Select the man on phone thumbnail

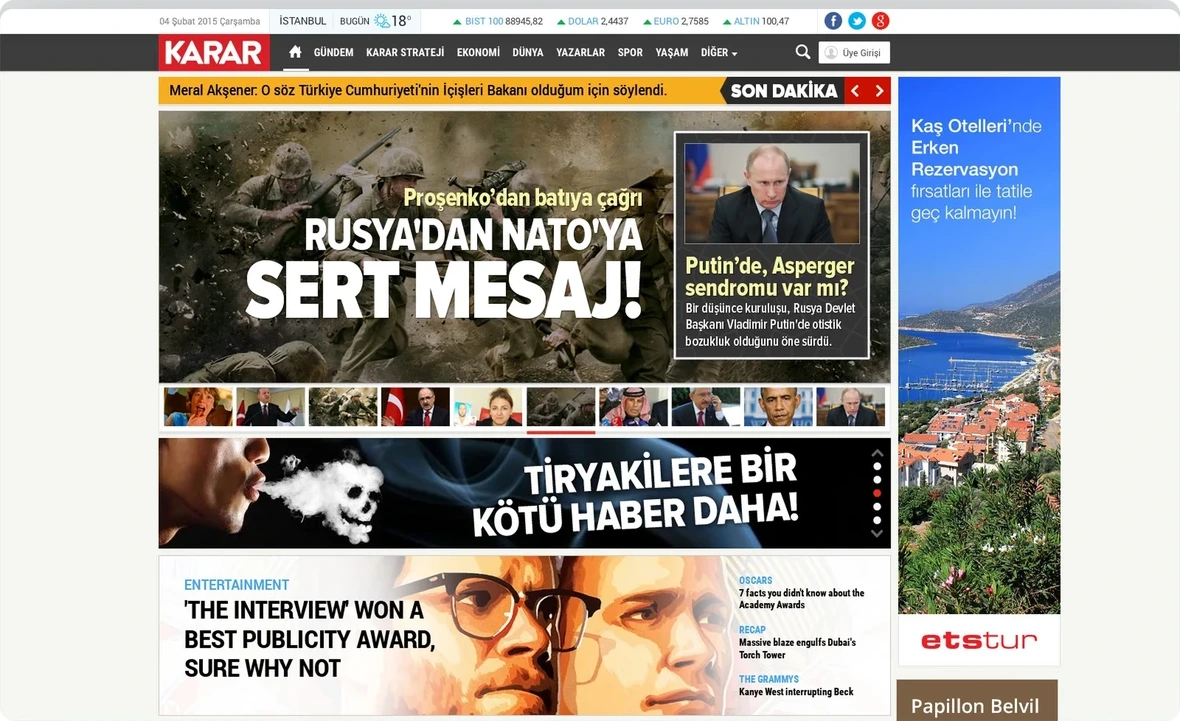(706, 407)
